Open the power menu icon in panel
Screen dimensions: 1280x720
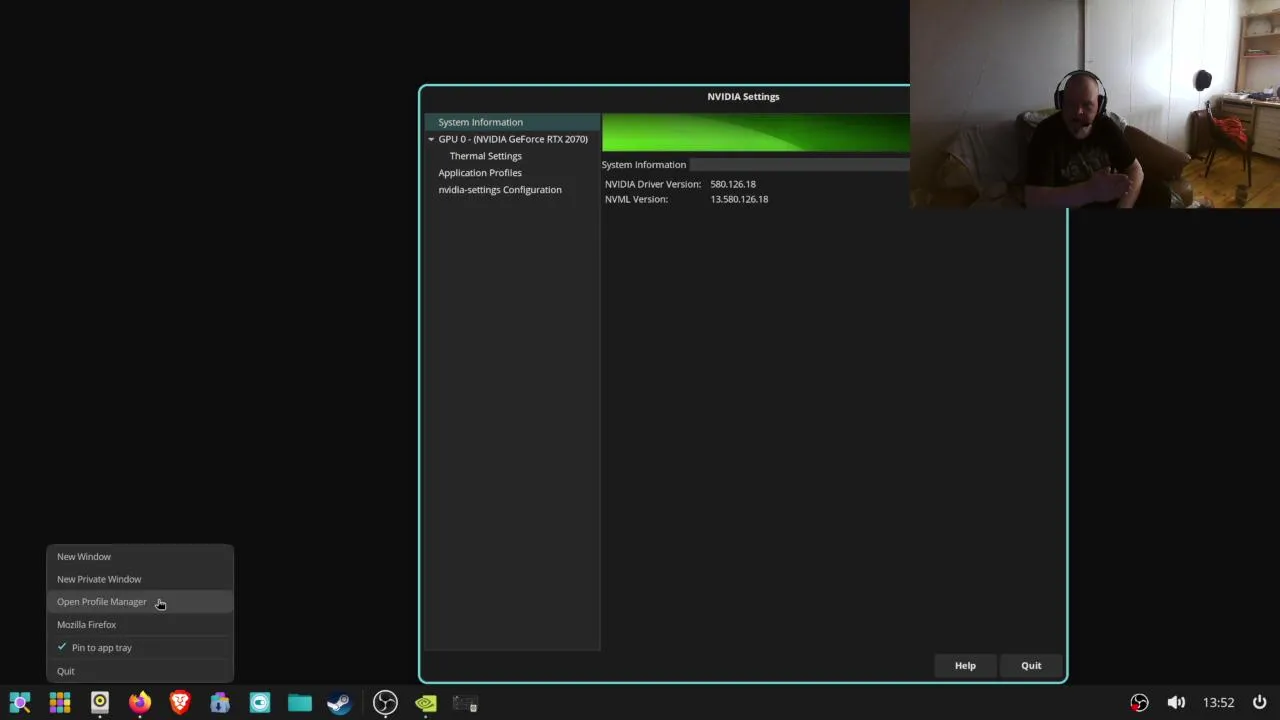coord(1259,702)
